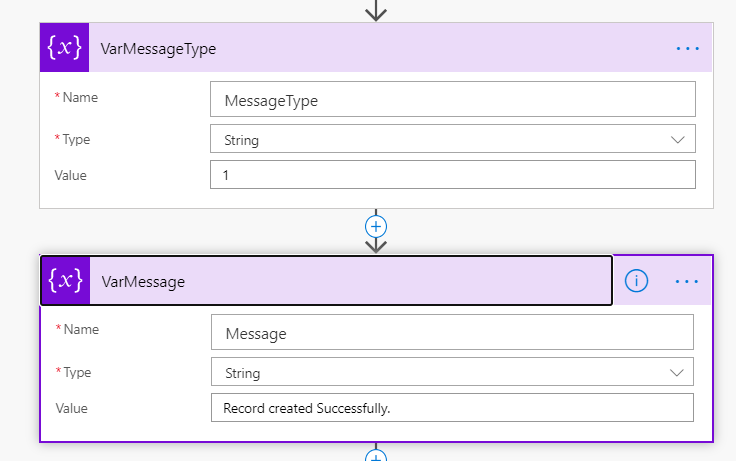The height and width of the screenshot is (461, 736).
Task: Open the VarMessage ellipsis menu
Action: point(687,281)
